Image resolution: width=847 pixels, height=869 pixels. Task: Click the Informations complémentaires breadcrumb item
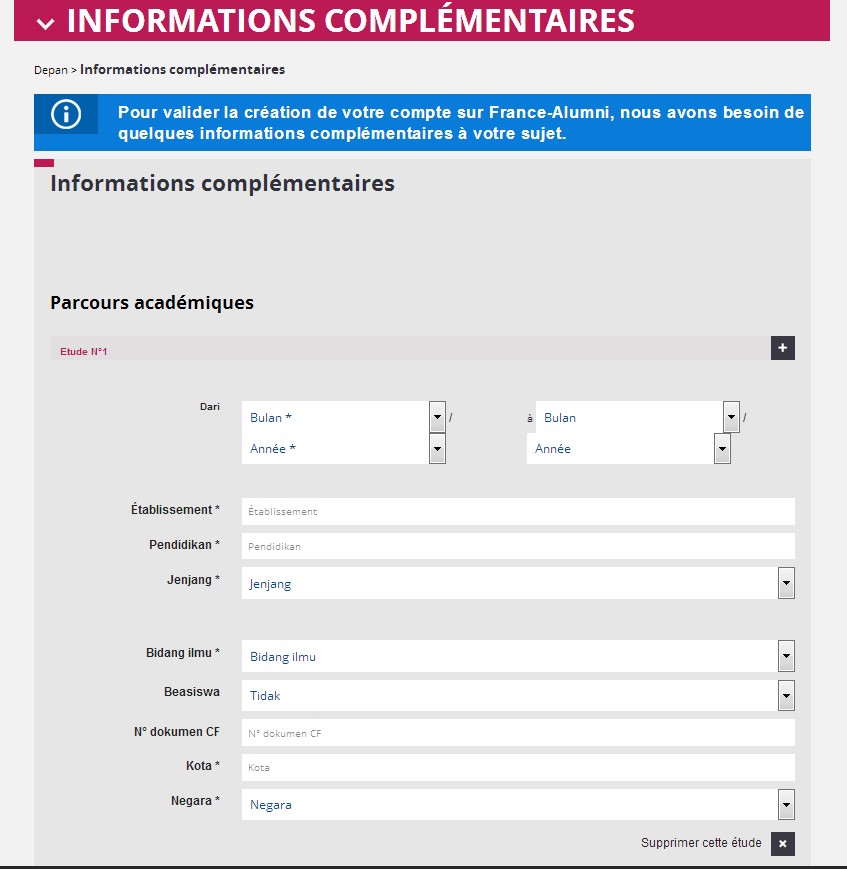coord(182,70)
